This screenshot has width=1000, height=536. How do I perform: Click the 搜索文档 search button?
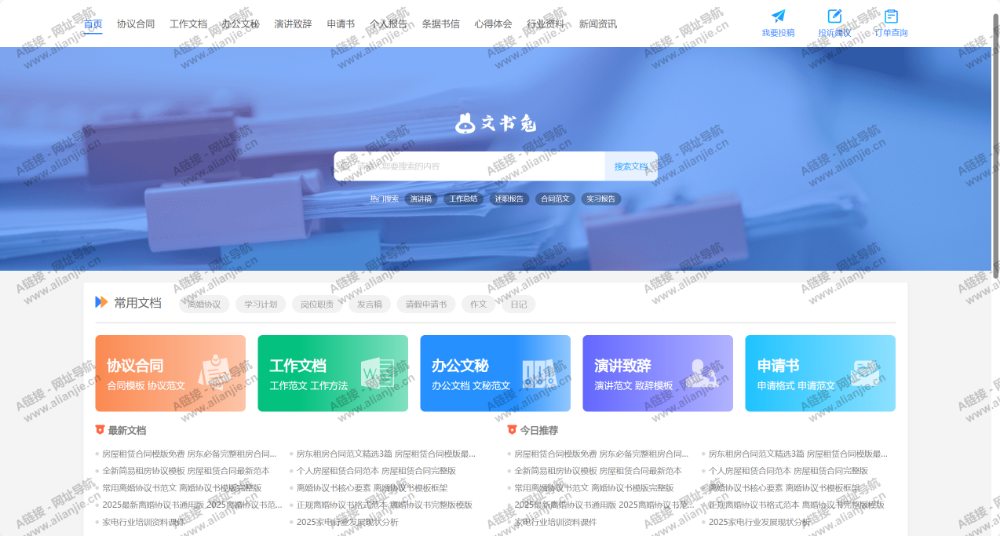[631, 166]
